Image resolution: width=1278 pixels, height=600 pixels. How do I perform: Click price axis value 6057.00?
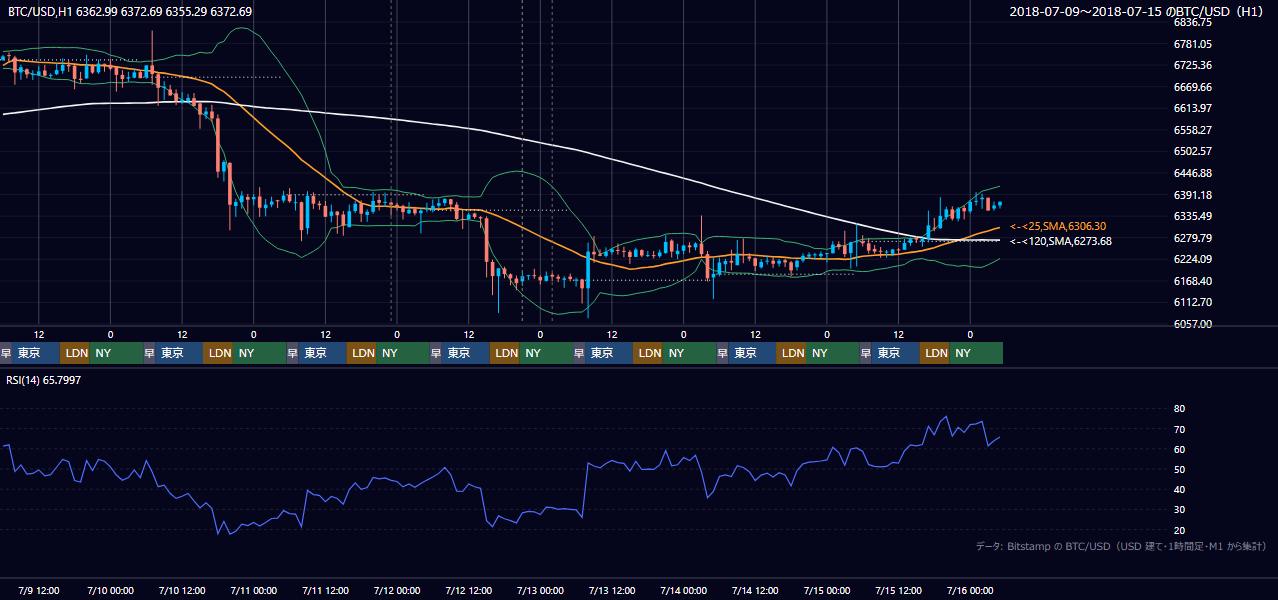(x=1193, y=324)
